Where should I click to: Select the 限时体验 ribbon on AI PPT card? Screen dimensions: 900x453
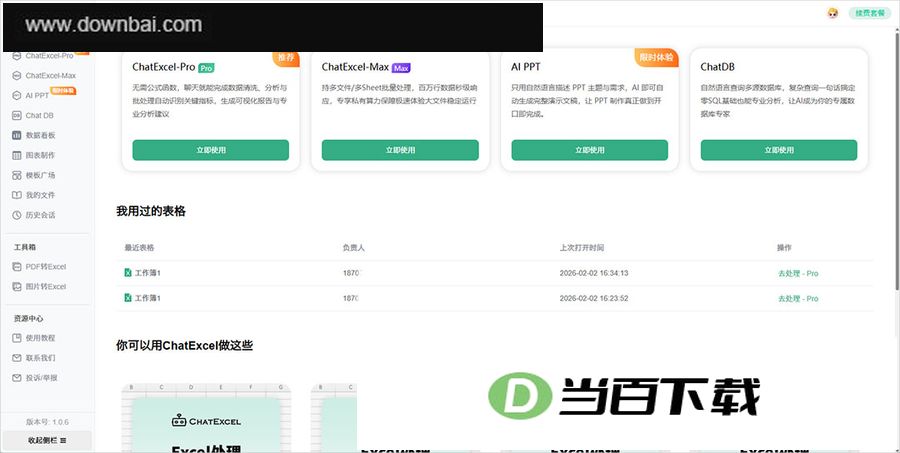click(x=657, y=57)
